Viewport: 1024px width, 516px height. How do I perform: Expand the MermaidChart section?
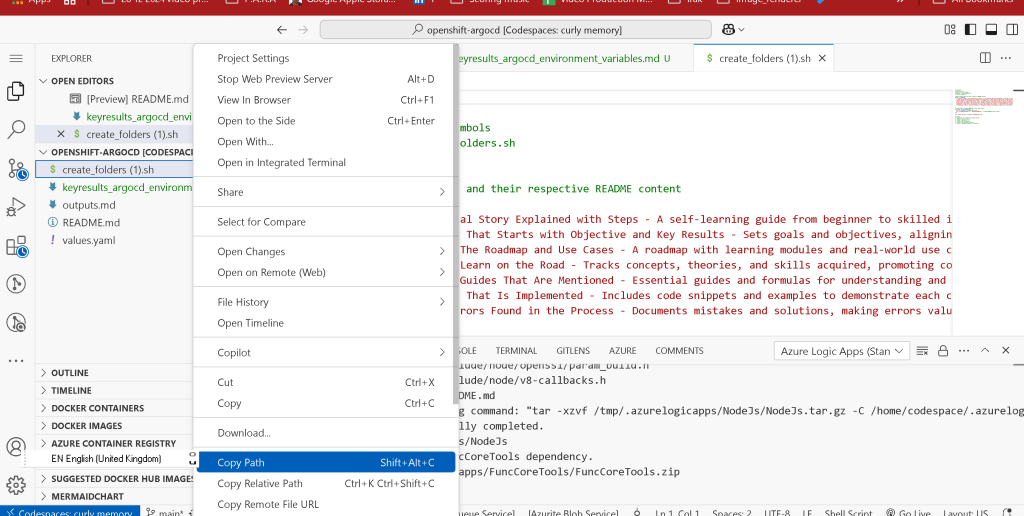point(114,496)
